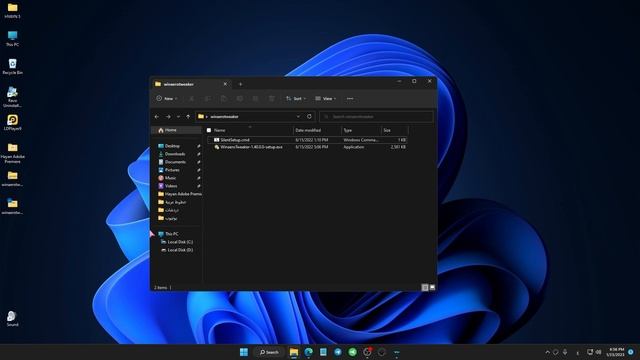
Task: Go up one folder level
Action: pos(188,117)
